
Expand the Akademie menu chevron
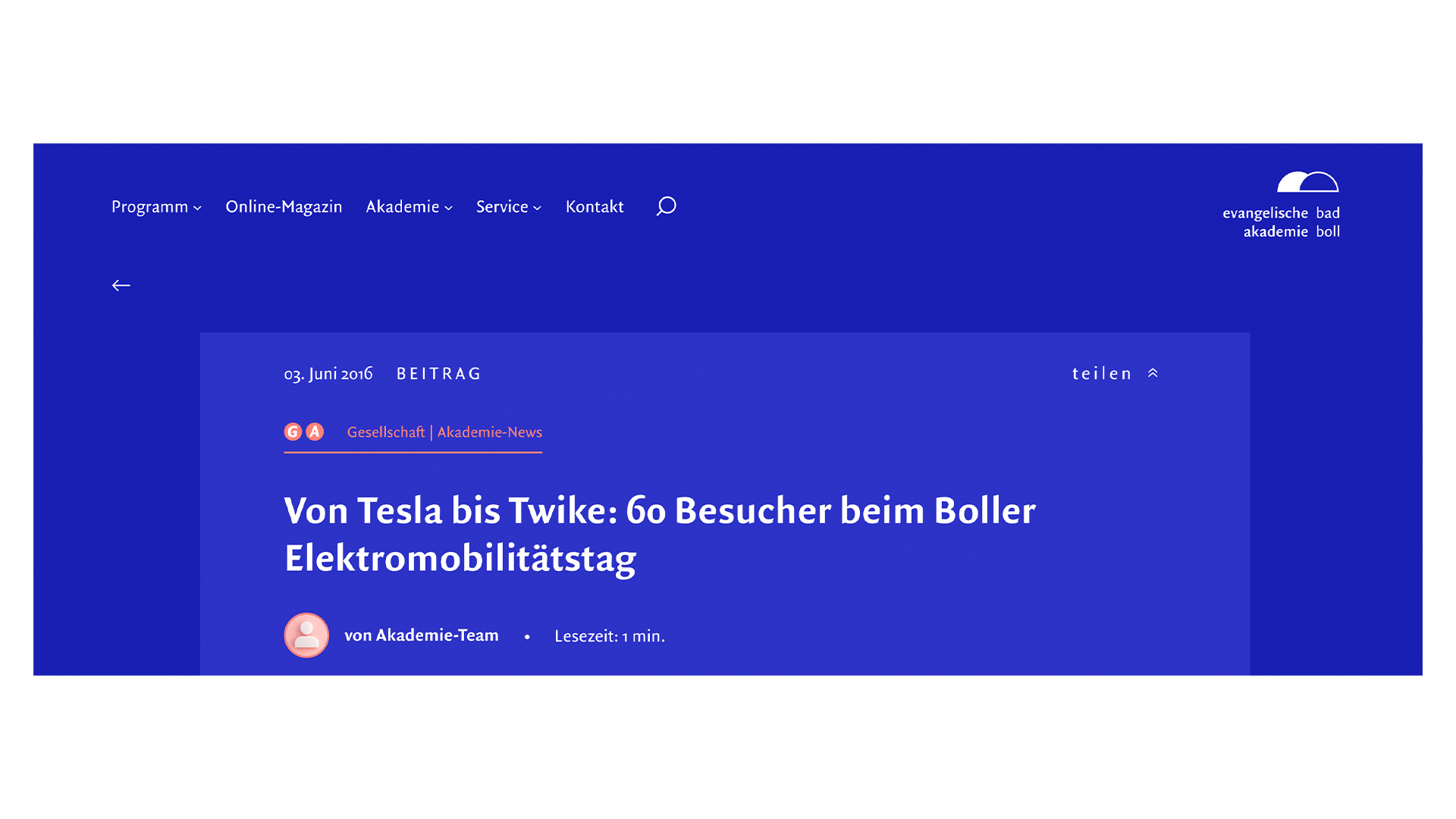click(x=449, y=208)
